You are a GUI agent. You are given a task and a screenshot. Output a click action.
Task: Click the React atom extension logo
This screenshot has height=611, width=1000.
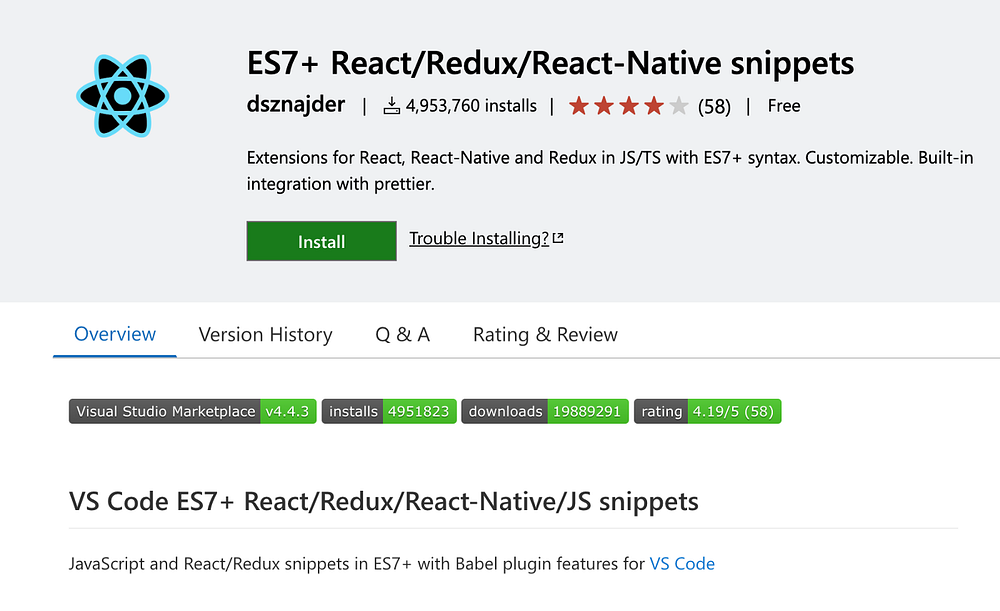pos(122,95)
